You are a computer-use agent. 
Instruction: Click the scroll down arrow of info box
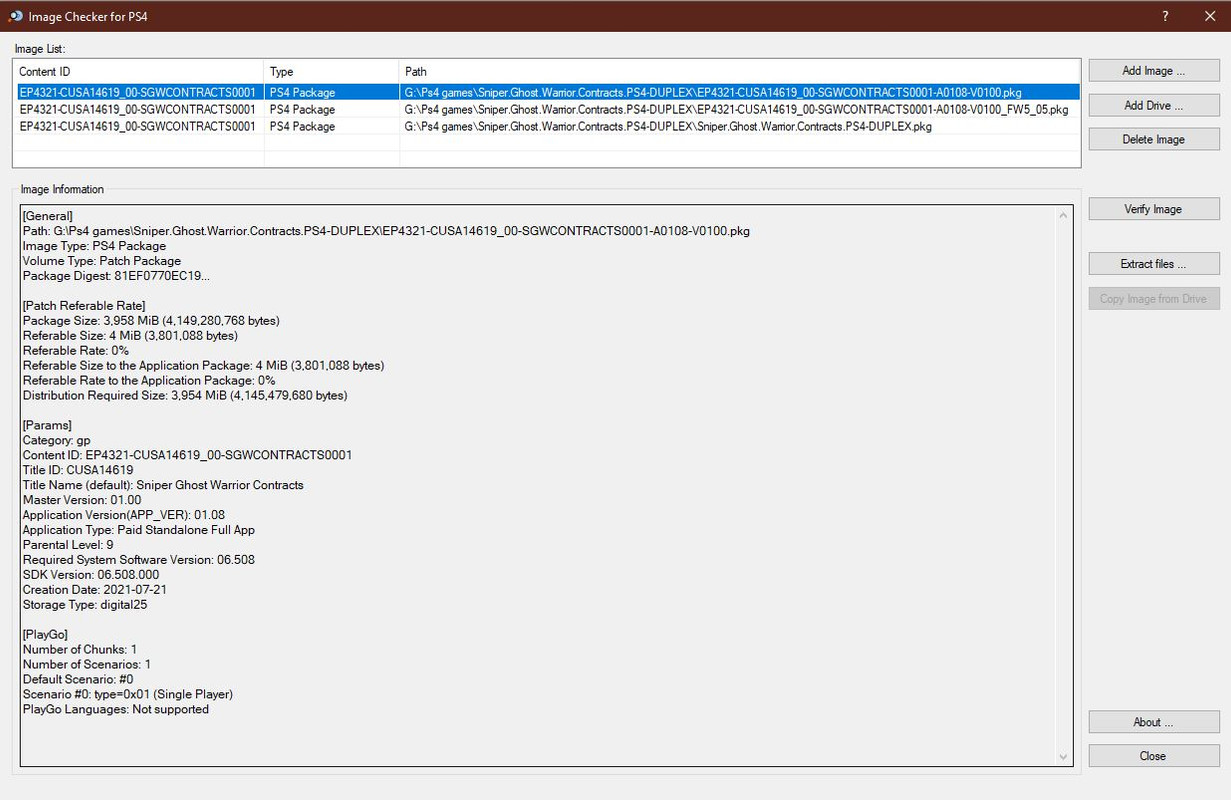pyautogui.click(x=1063, y=757)
